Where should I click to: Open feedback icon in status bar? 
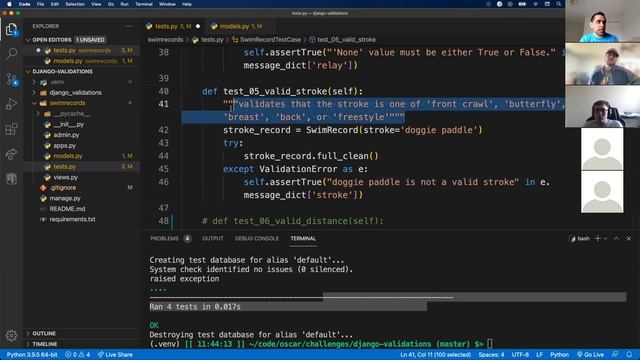pyautogui.click(x=615, y=354)
